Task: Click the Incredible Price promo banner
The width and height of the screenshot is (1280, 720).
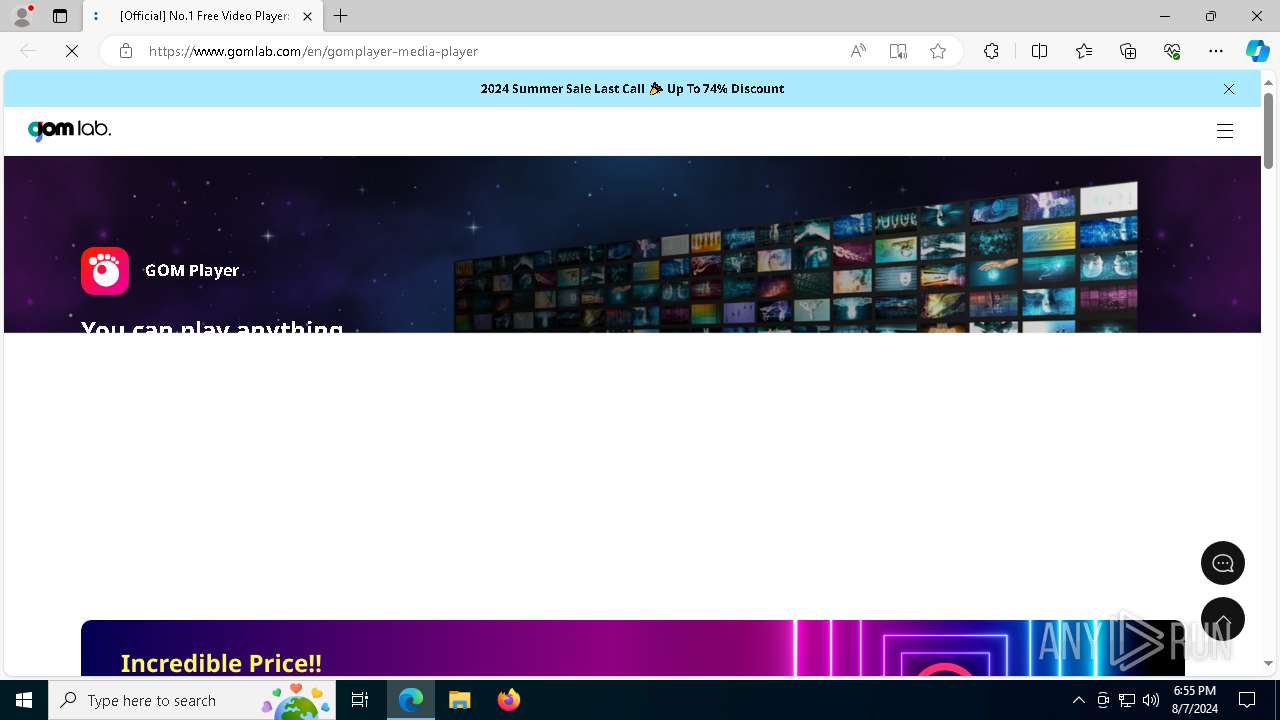Action: 632,648
